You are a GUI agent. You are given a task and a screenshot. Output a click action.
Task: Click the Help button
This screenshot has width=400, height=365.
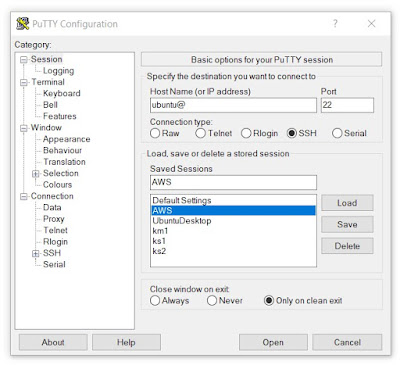[126, 342]
